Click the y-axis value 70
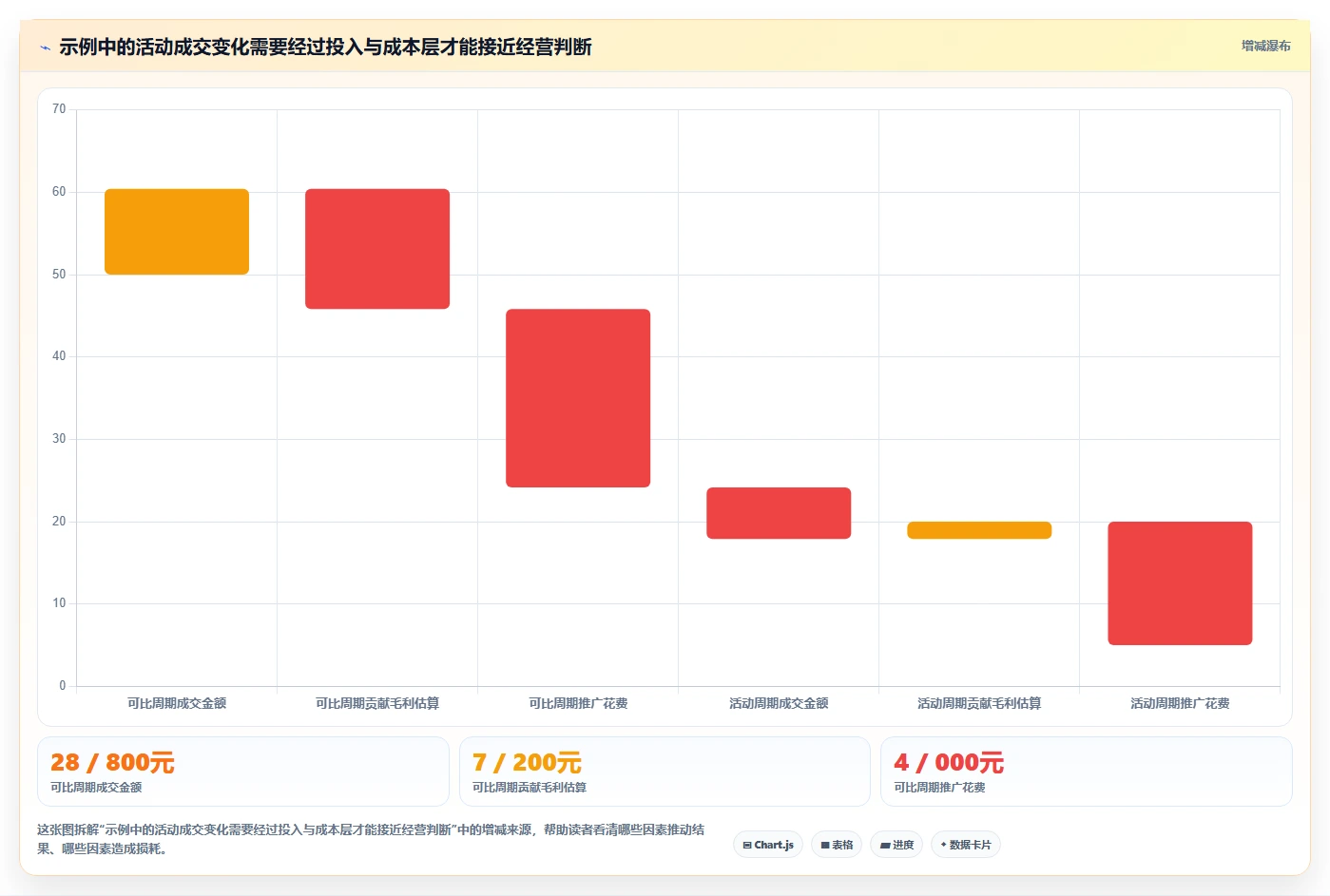 tap(59, 109)
